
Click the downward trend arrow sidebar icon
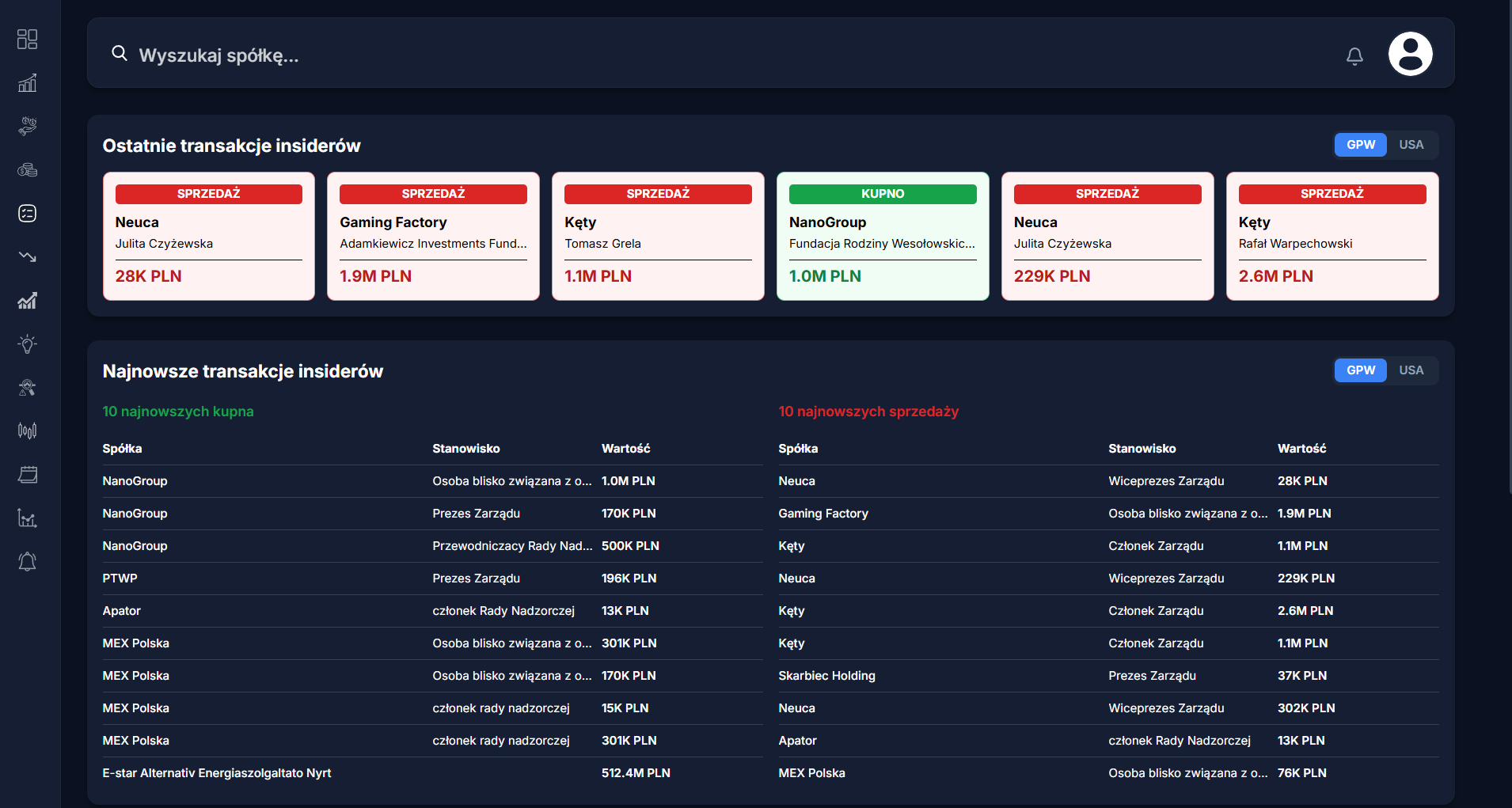click(28, 256)
